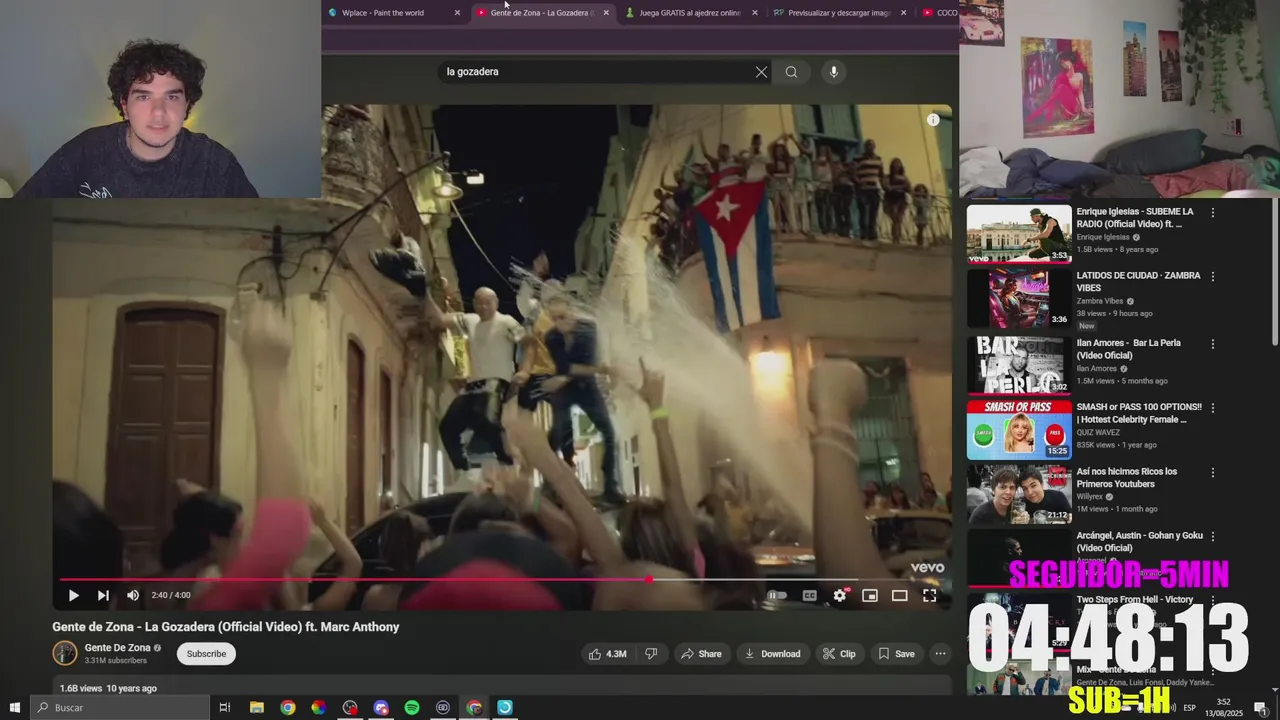Click the YouTube search magnifier button
This screenshot has height=720, width=1280.
(791, 72)
